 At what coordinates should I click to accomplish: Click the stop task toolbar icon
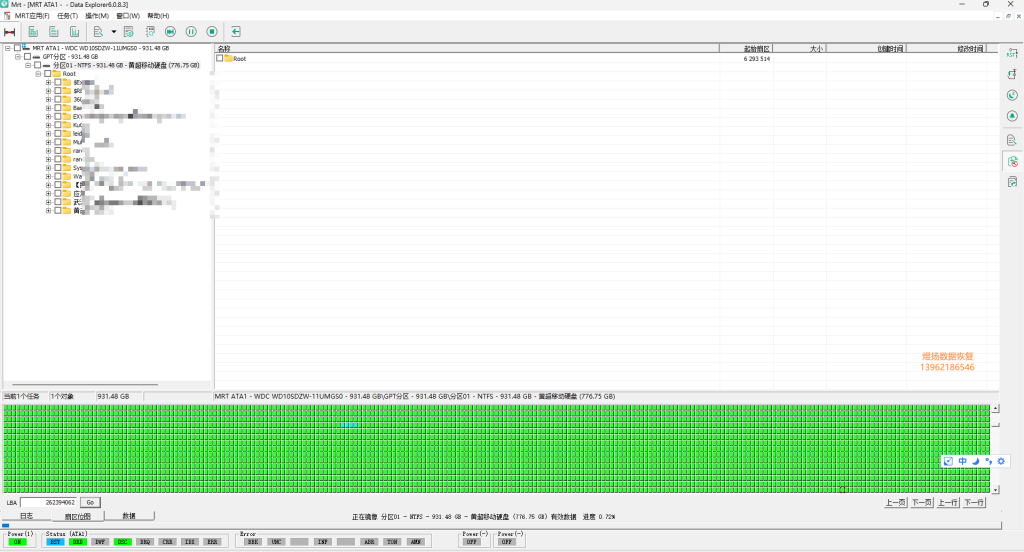[x=212, y=32]
